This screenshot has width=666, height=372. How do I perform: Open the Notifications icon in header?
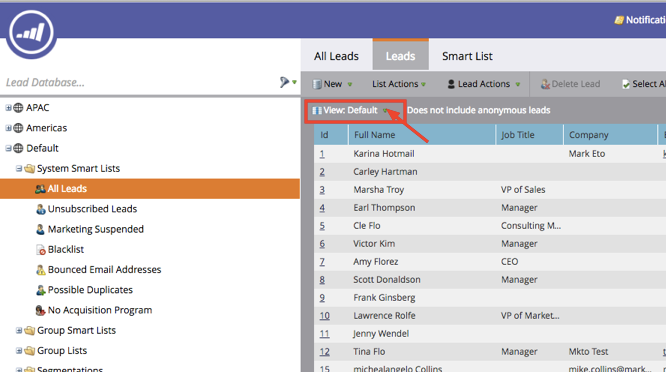coord(619,20)
